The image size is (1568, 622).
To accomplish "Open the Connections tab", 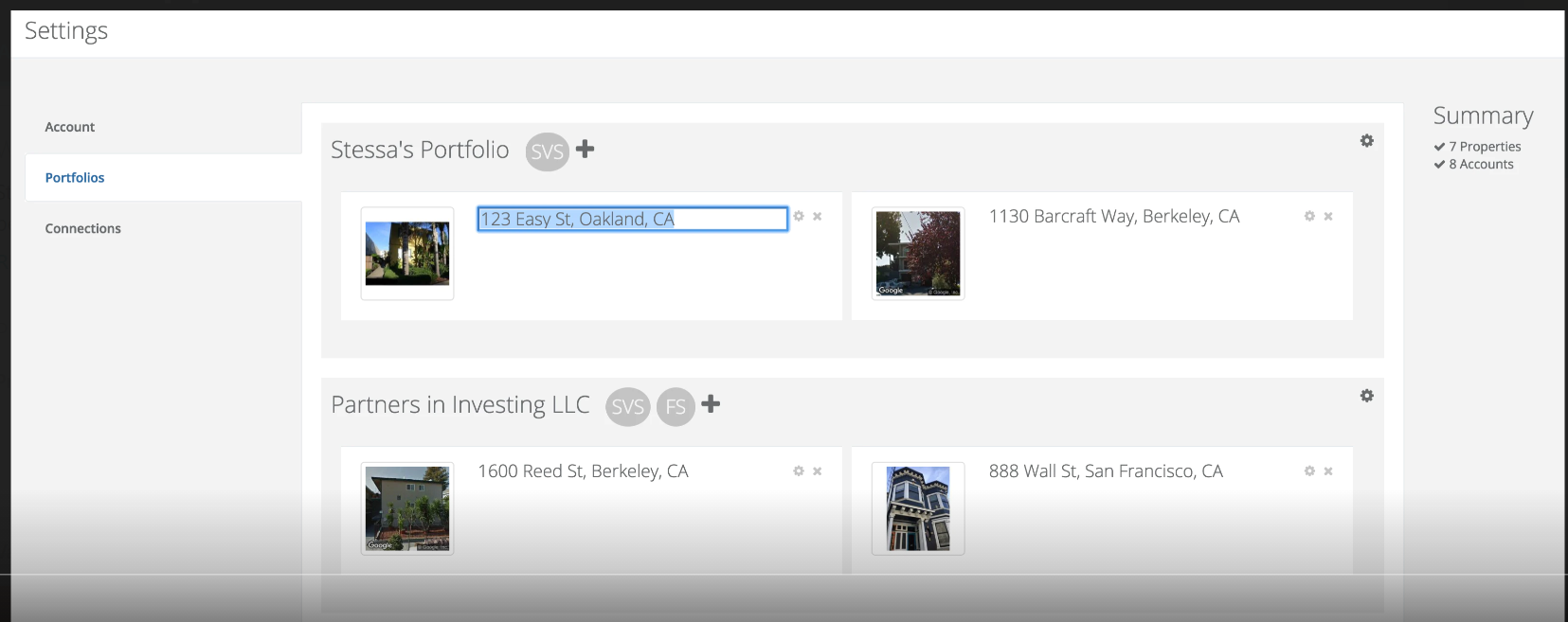I will [x=83, y=228].
